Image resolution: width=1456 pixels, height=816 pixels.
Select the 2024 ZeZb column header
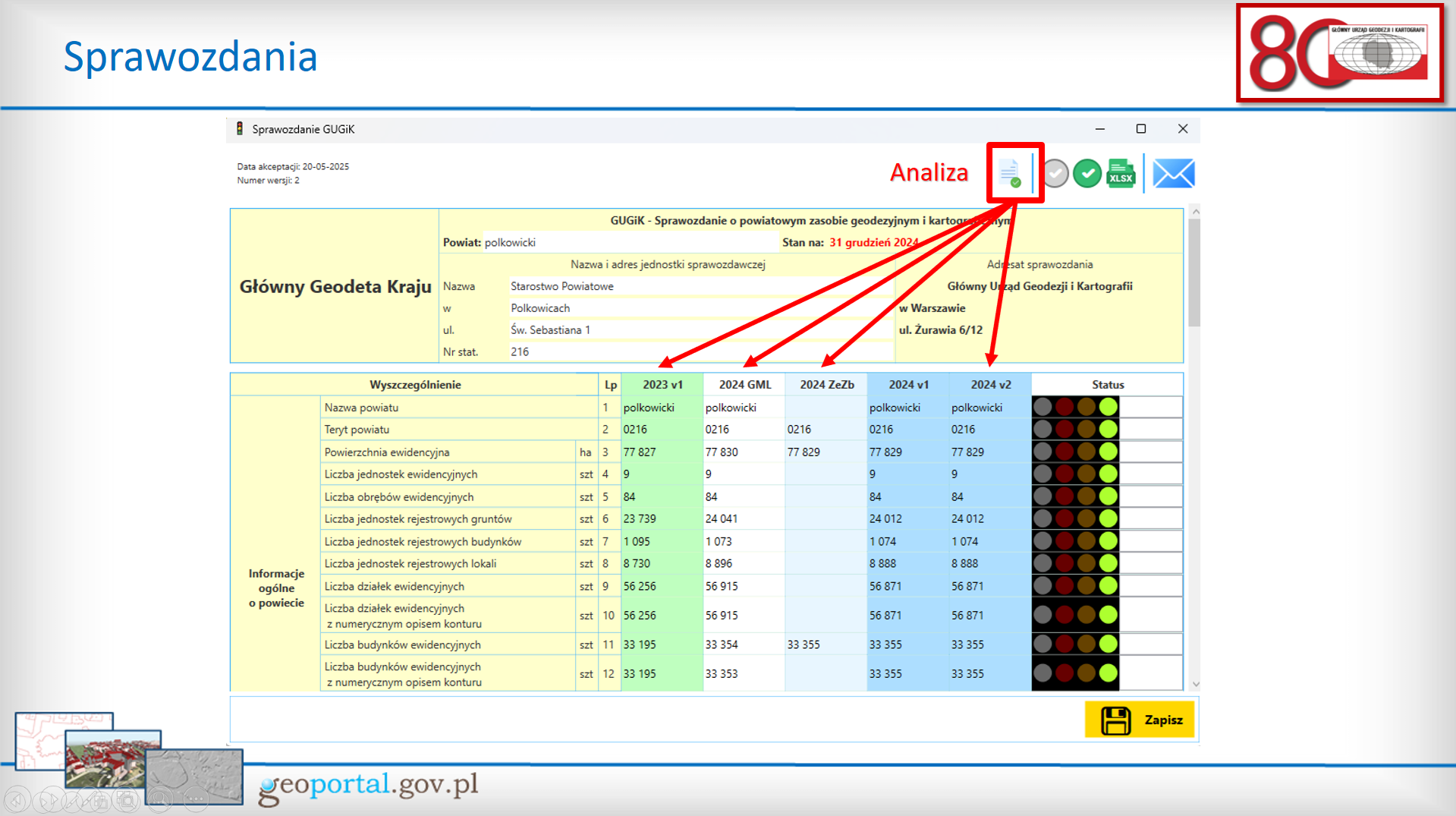coord(826,385)
